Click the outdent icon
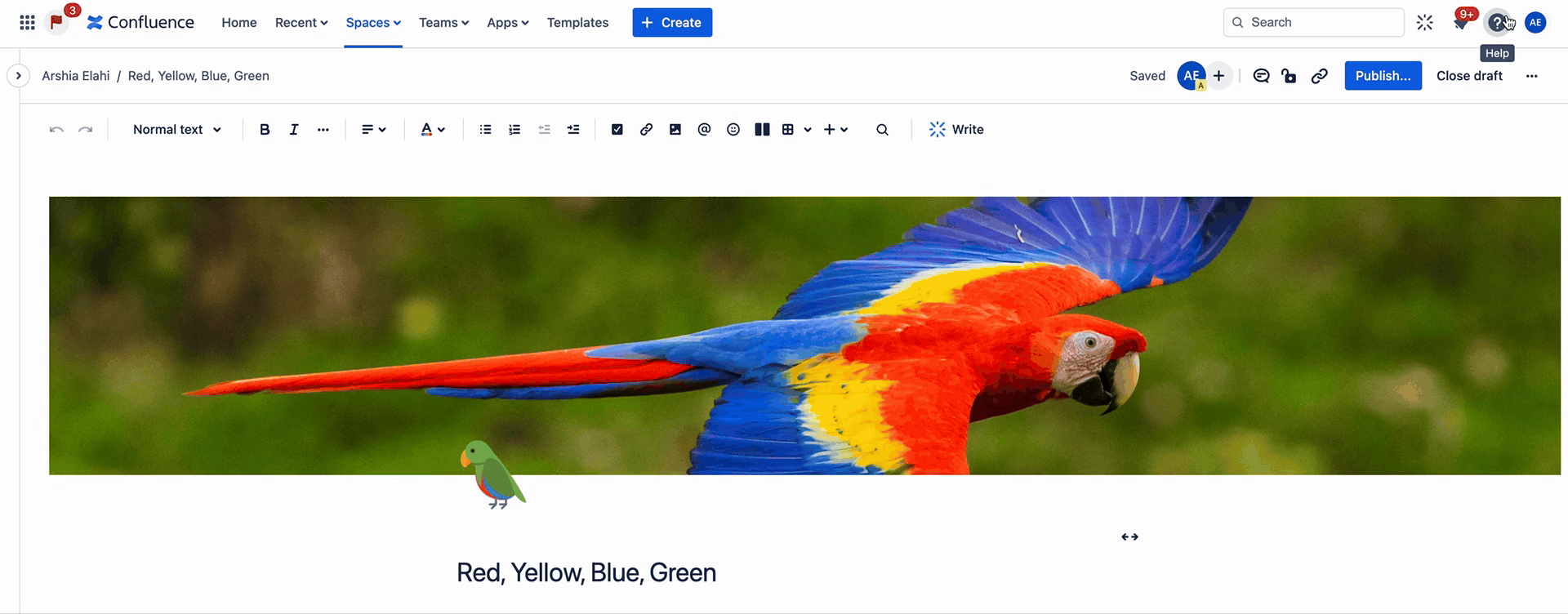 pos(544,129)
